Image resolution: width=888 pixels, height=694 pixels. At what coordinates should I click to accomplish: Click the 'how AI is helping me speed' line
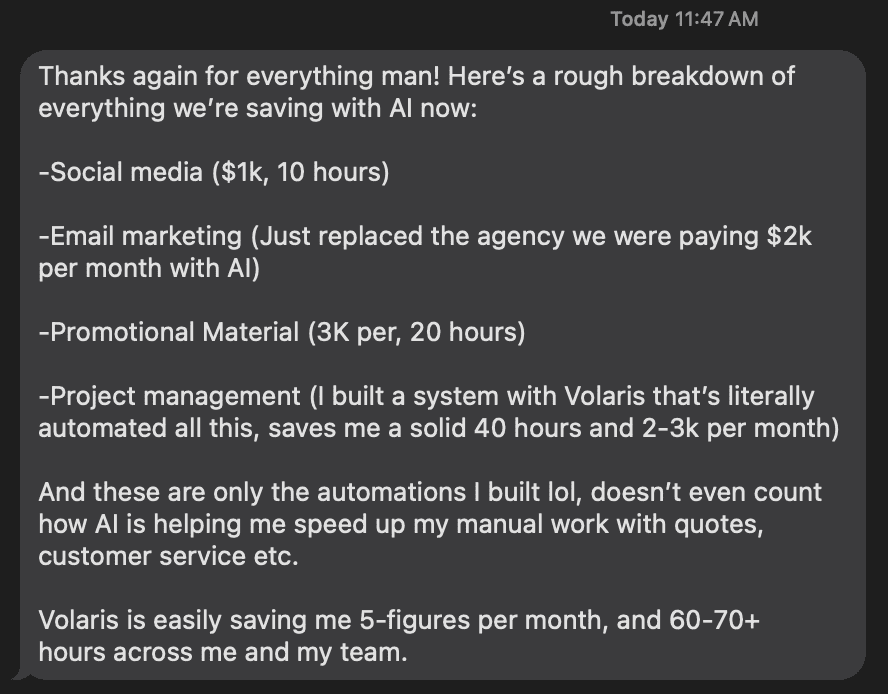pos(401,525)
